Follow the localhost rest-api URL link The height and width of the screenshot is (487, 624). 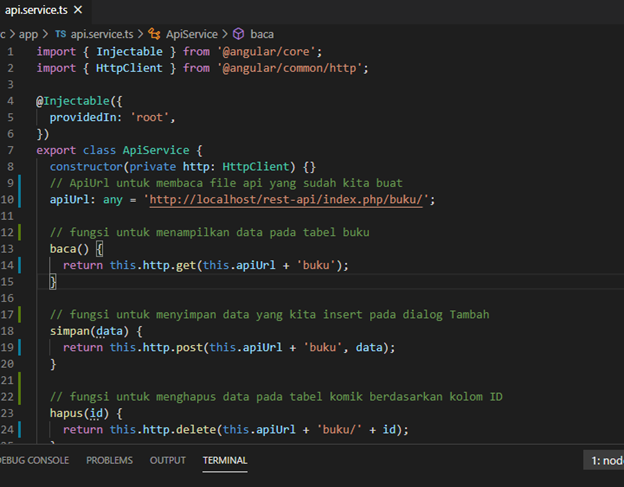click(x=286, y=199)
